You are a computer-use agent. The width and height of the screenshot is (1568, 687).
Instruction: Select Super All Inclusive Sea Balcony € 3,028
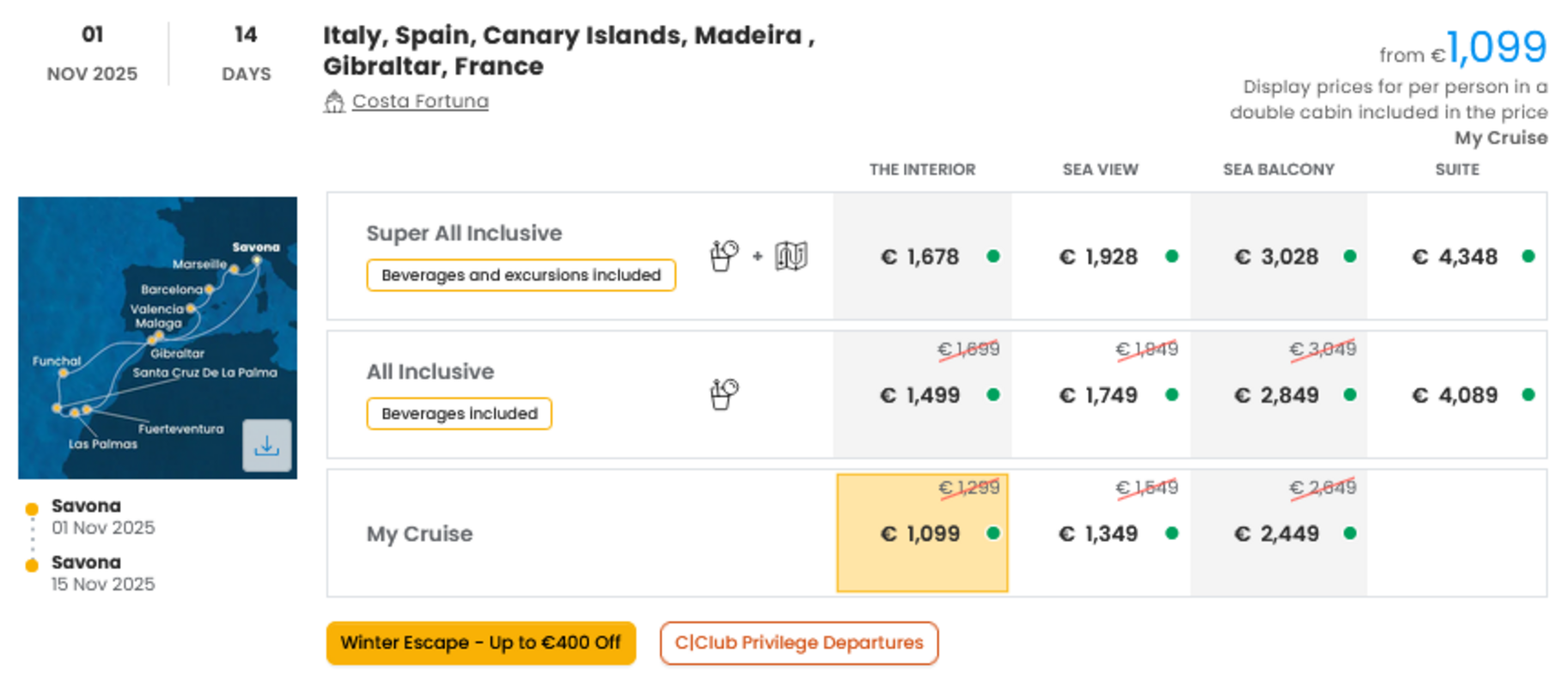tap(1278, 256)
